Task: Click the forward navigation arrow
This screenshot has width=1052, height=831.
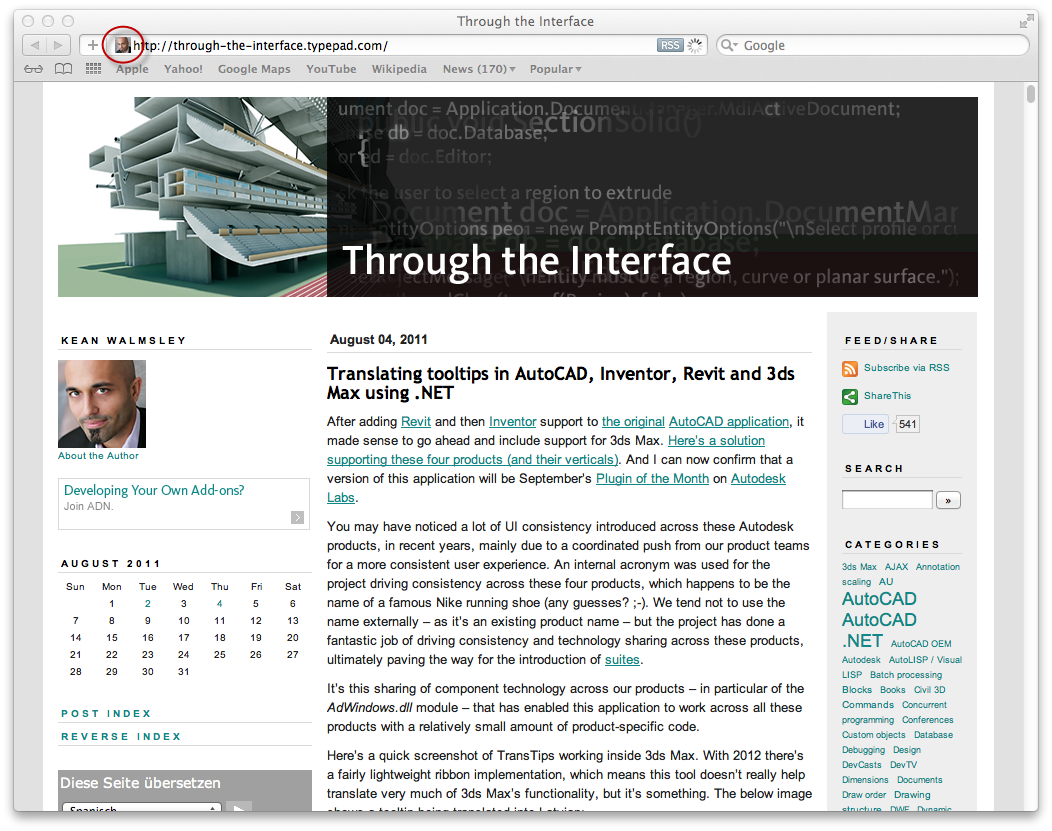Action: click(58, 45)
